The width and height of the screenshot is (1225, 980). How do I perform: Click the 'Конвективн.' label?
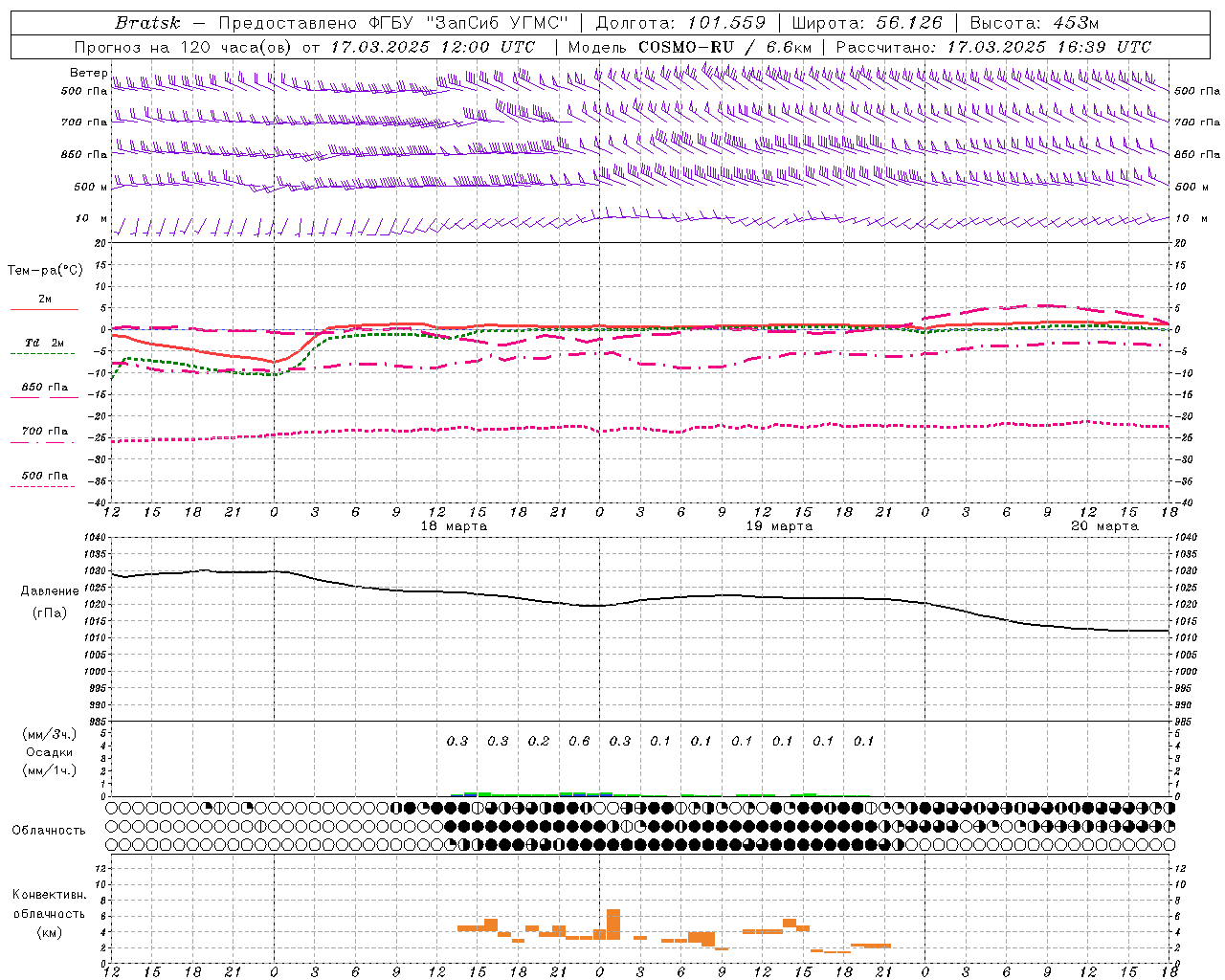[49, 895]
